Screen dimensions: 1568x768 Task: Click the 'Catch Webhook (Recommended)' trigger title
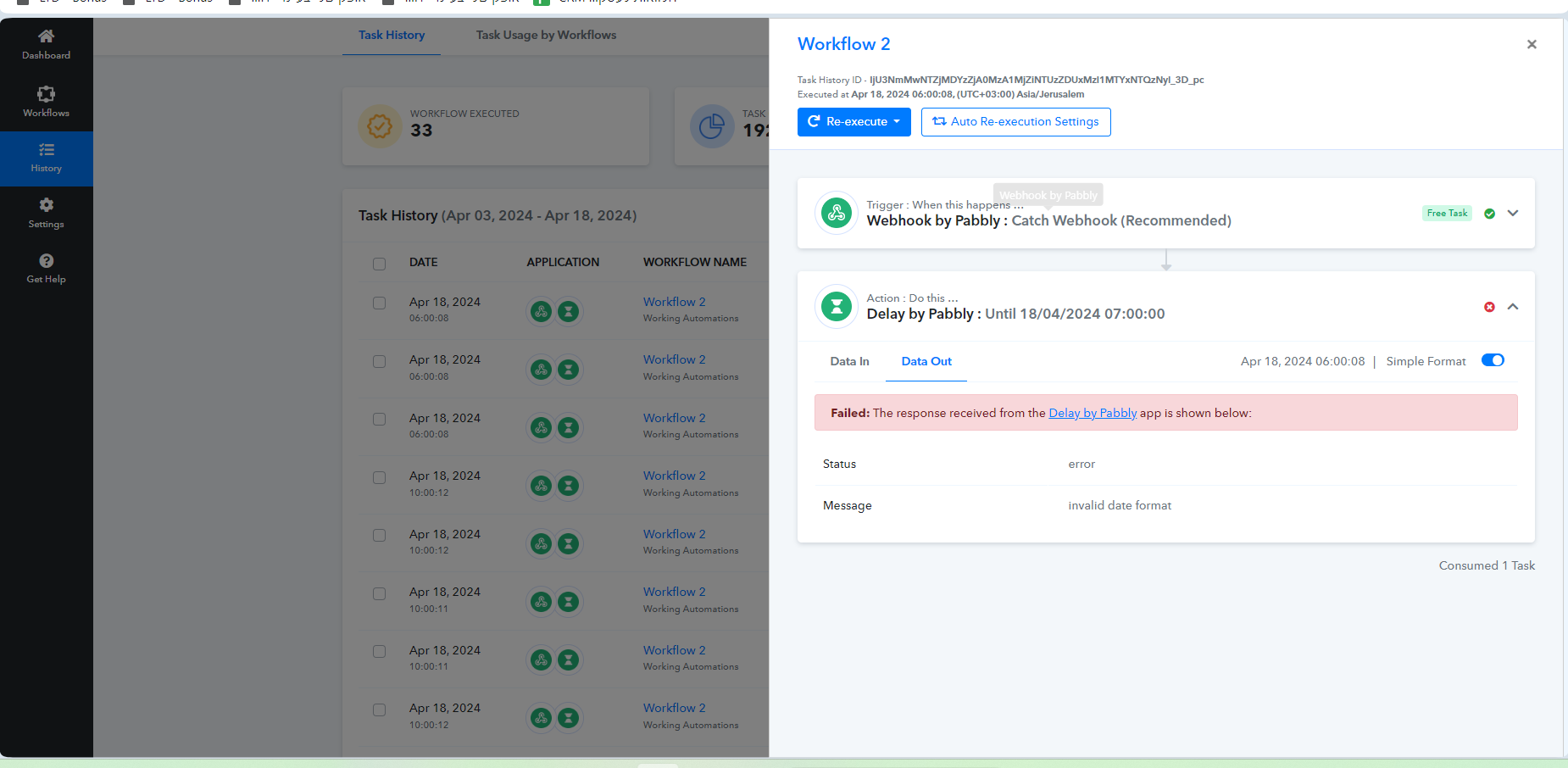tap(1121, 220)
